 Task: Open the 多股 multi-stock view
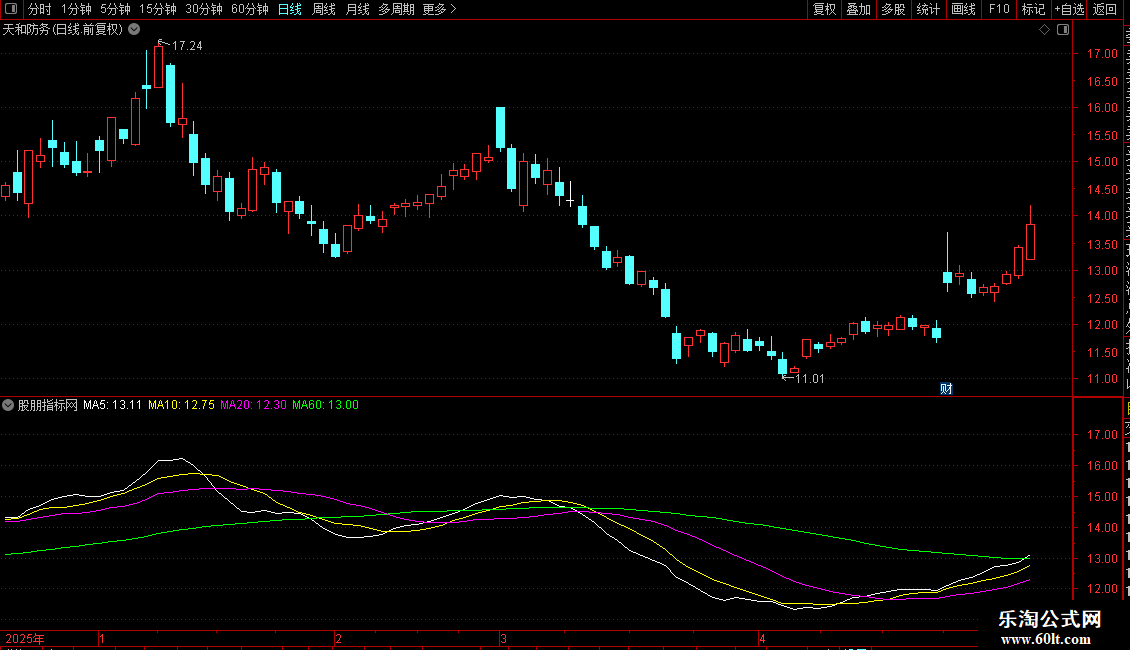(x=893, y=9)
